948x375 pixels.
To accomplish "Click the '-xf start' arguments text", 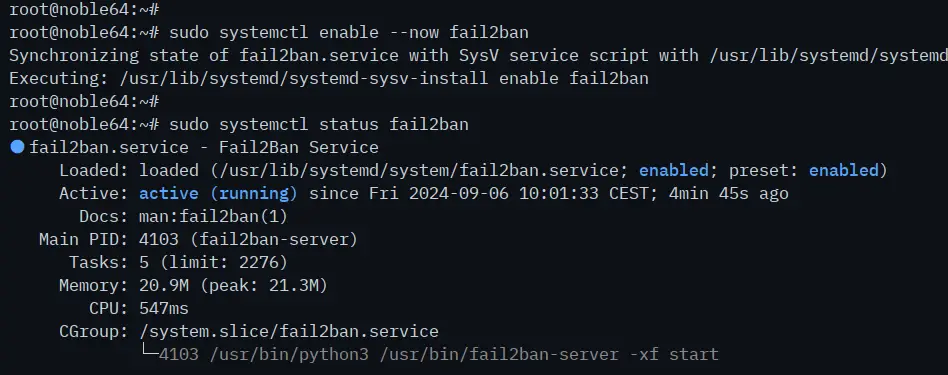I will (674, 354).
